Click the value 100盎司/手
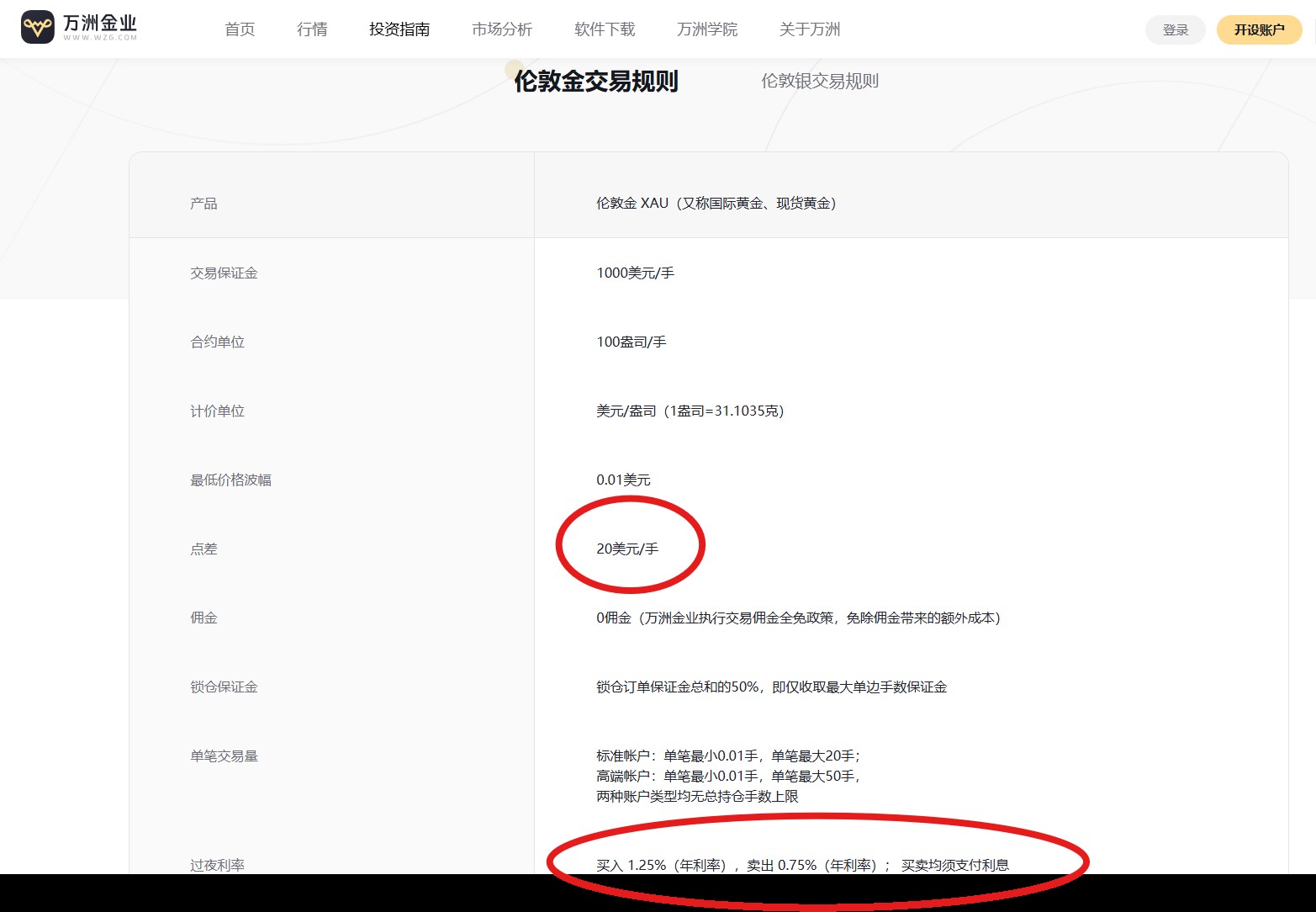This screenshot has height=912, width=1316. [631, 342]
